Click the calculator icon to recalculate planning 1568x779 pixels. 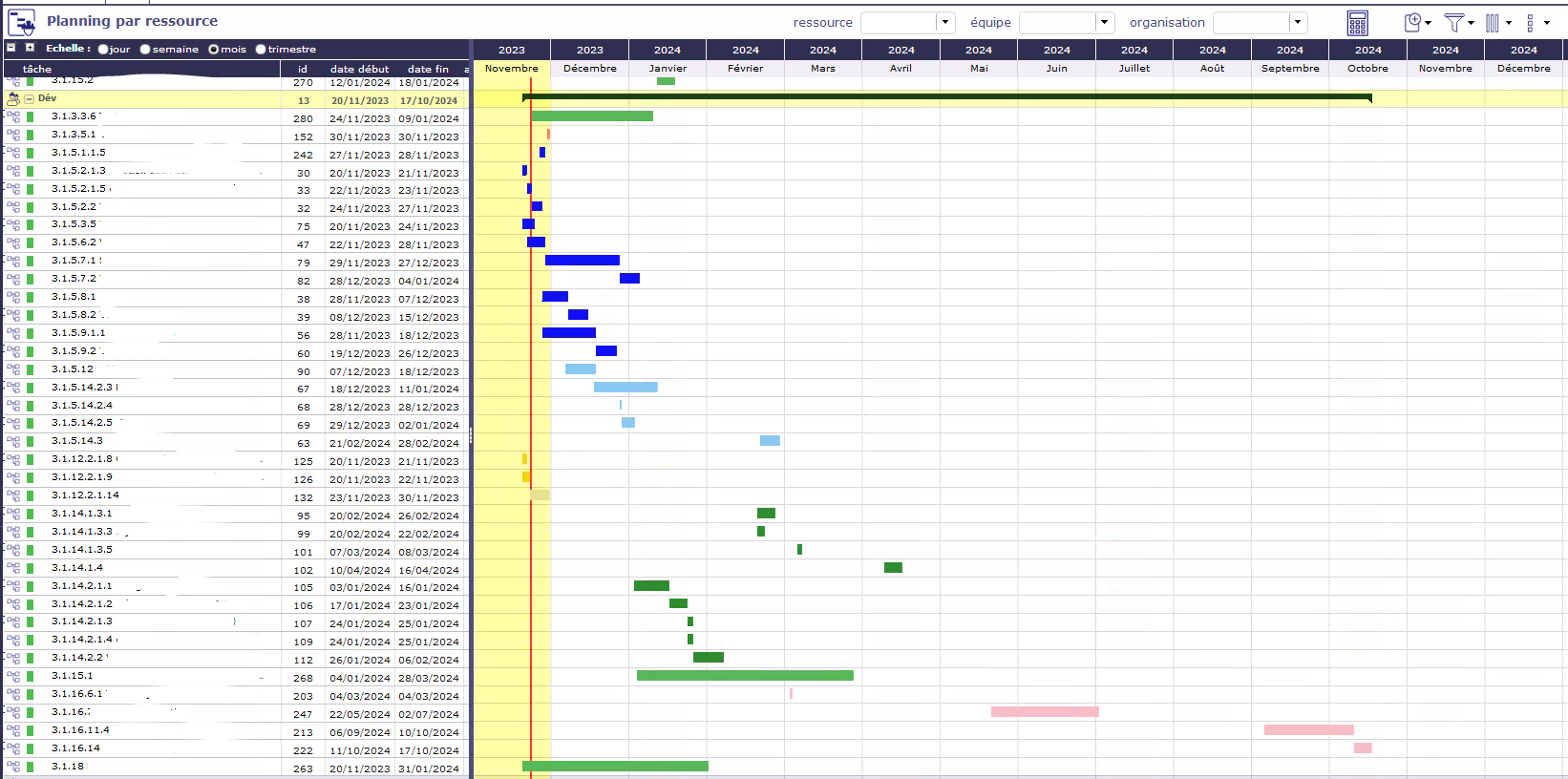click(1357, 23)
